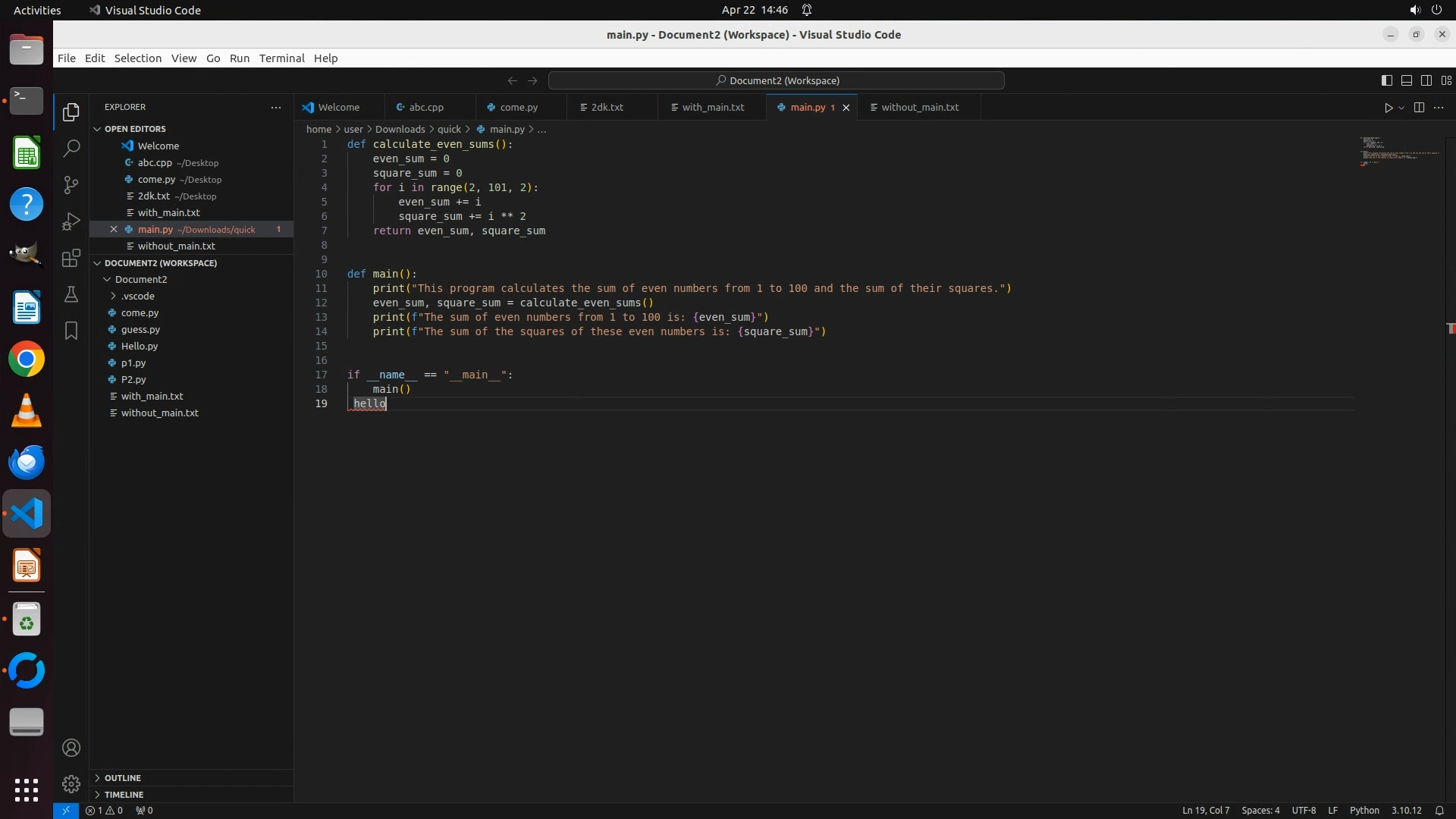Open the Search view in activity bar
The width and height of the screenshot is (1456, 819).
point(71,149)
